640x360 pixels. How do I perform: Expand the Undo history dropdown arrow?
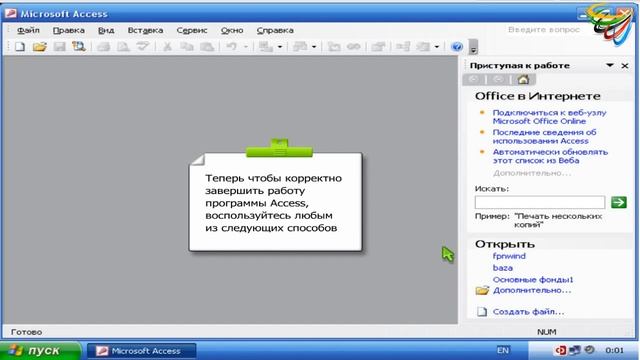246,47
